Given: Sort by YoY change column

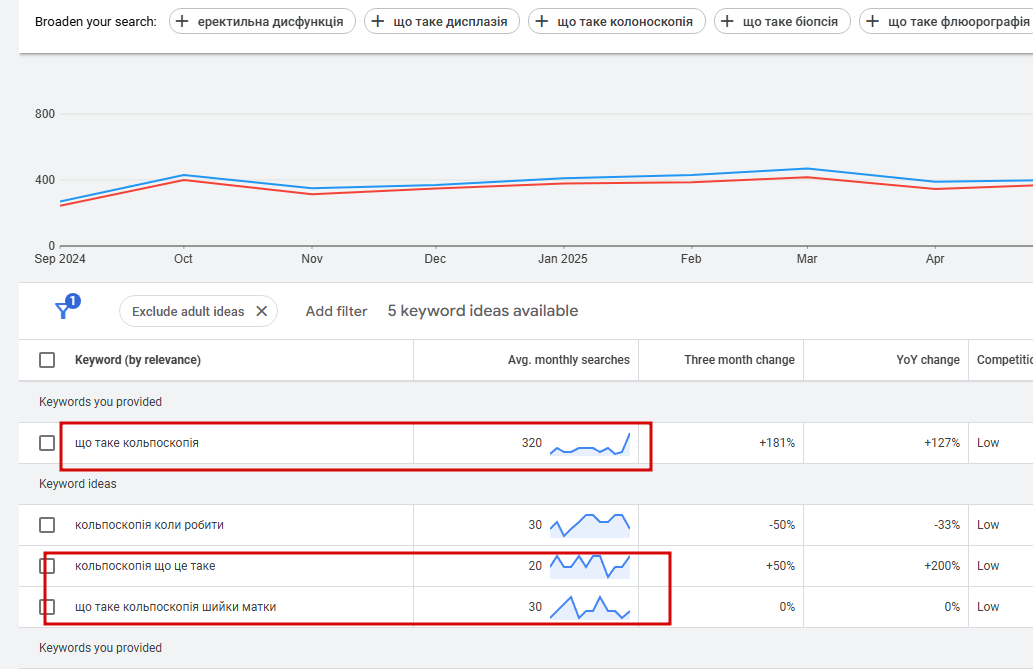Looking at the screenshot, I should (927, 360).
